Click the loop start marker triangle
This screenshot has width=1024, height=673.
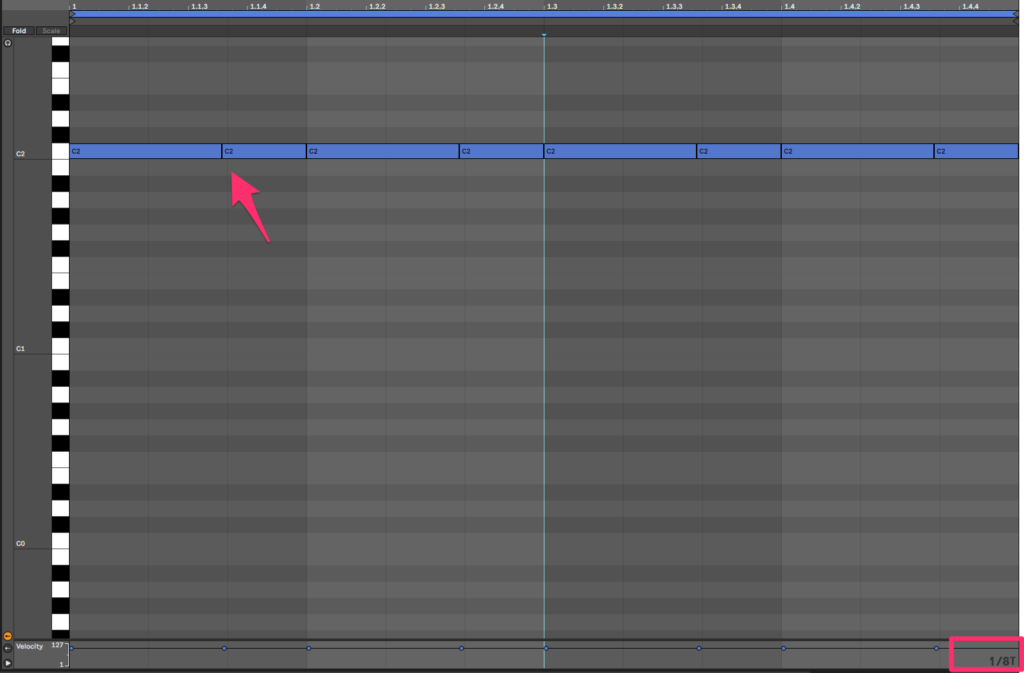pyautogui.click(x=73, y=14)
